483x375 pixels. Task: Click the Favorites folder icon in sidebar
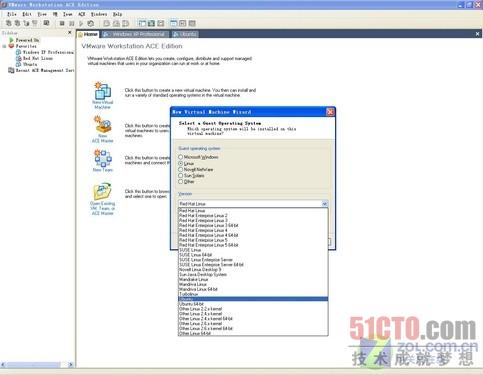(x=11, y=46)
